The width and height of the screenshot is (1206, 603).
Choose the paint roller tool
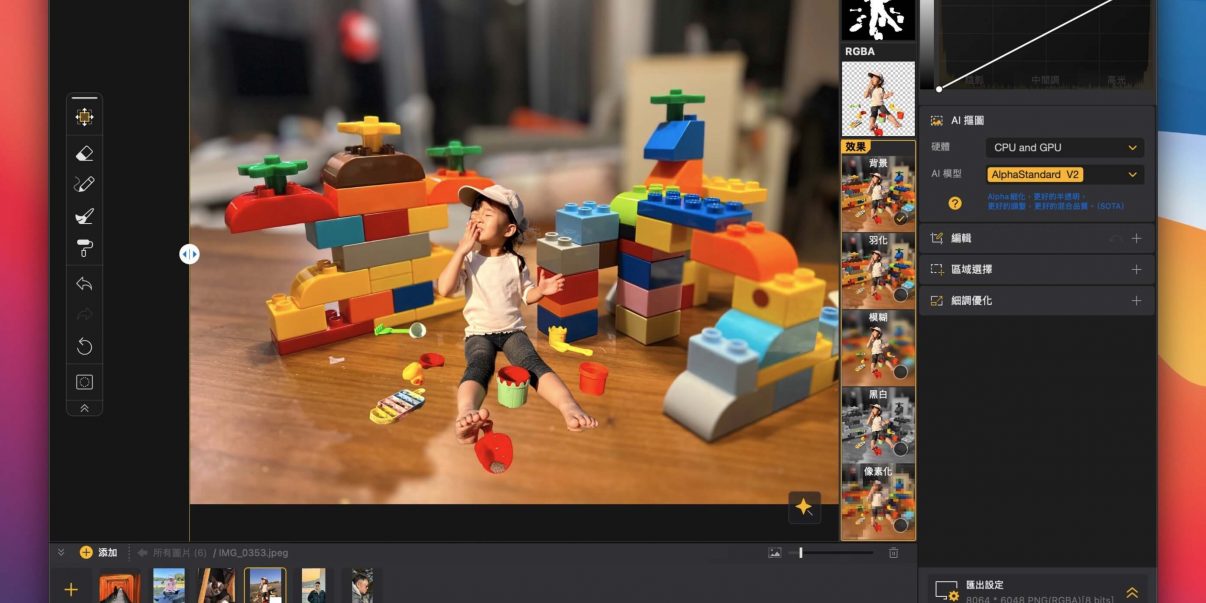84,248
